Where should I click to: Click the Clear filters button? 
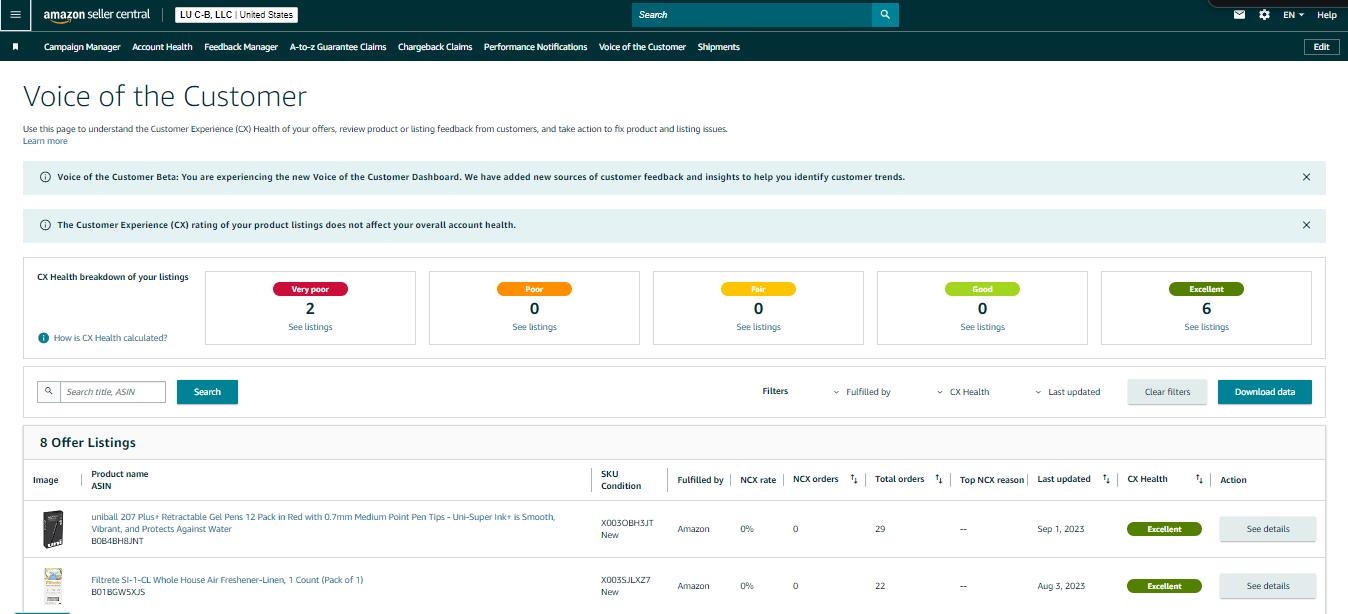tap(1168, 392)
